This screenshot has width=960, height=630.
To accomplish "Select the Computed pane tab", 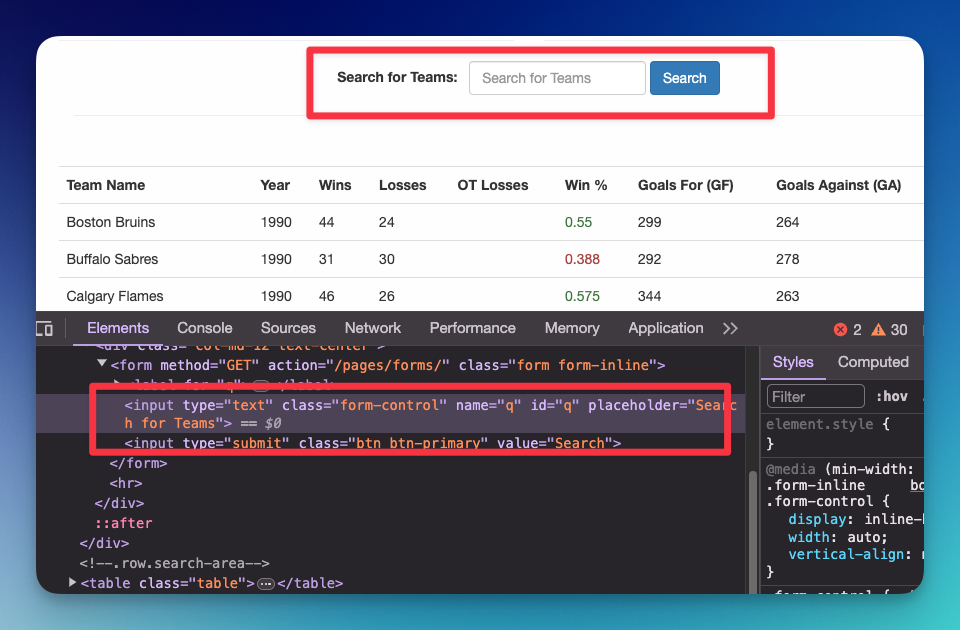I will point(873,362).
